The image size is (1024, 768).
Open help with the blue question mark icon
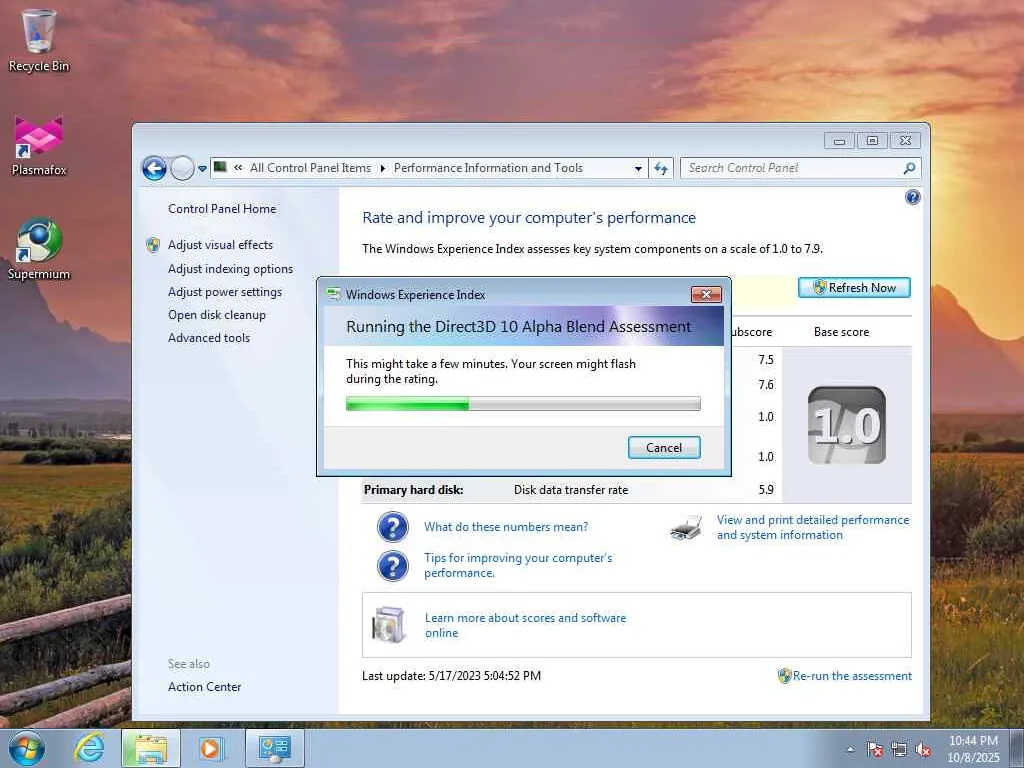tap(912, 197)
